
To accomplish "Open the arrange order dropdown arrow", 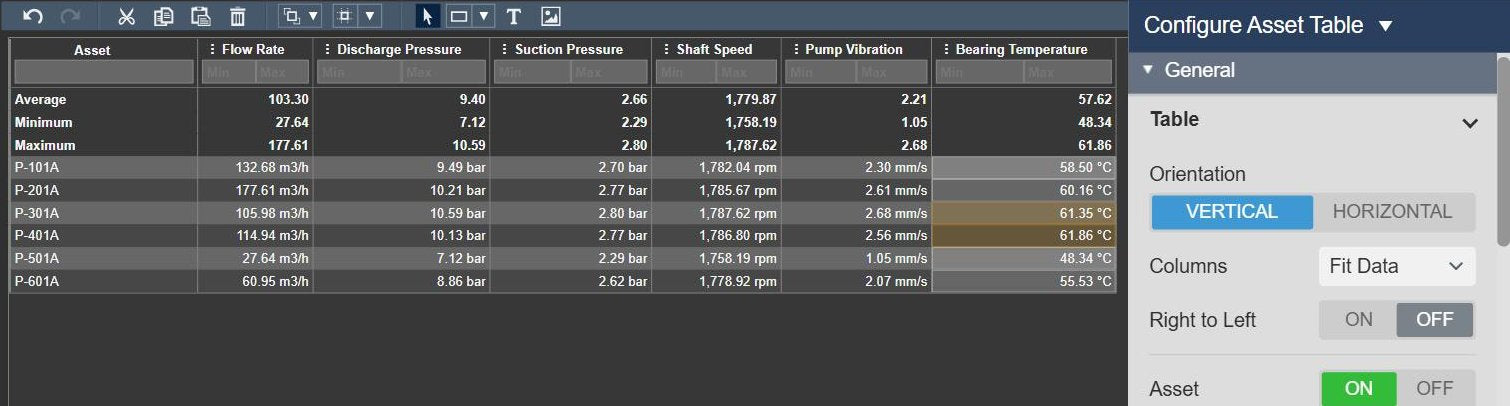I will coord(313,16).
